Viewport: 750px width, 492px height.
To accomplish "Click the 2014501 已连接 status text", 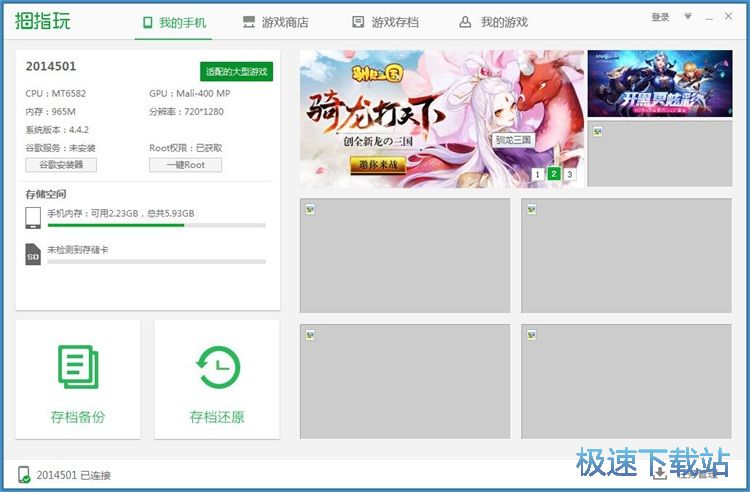I will 74,475.
